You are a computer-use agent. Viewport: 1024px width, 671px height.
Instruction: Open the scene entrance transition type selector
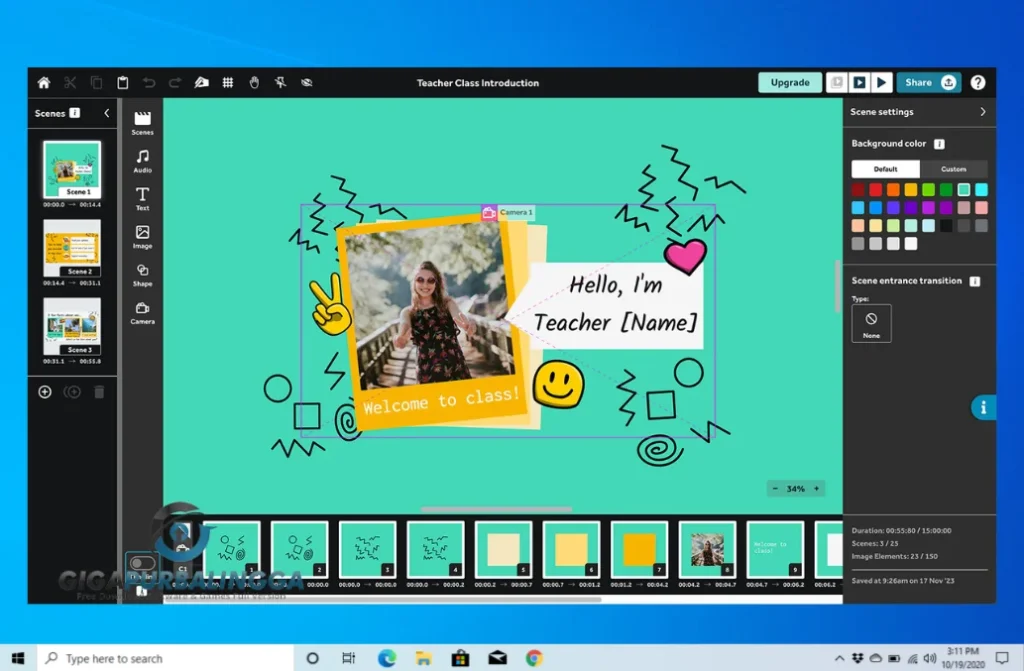tap(870, 322)
